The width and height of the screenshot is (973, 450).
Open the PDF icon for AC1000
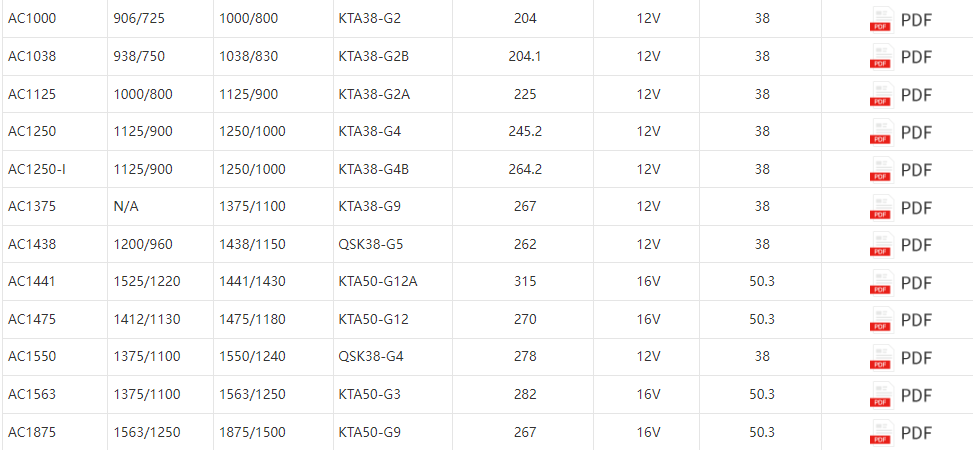point(881,19)
